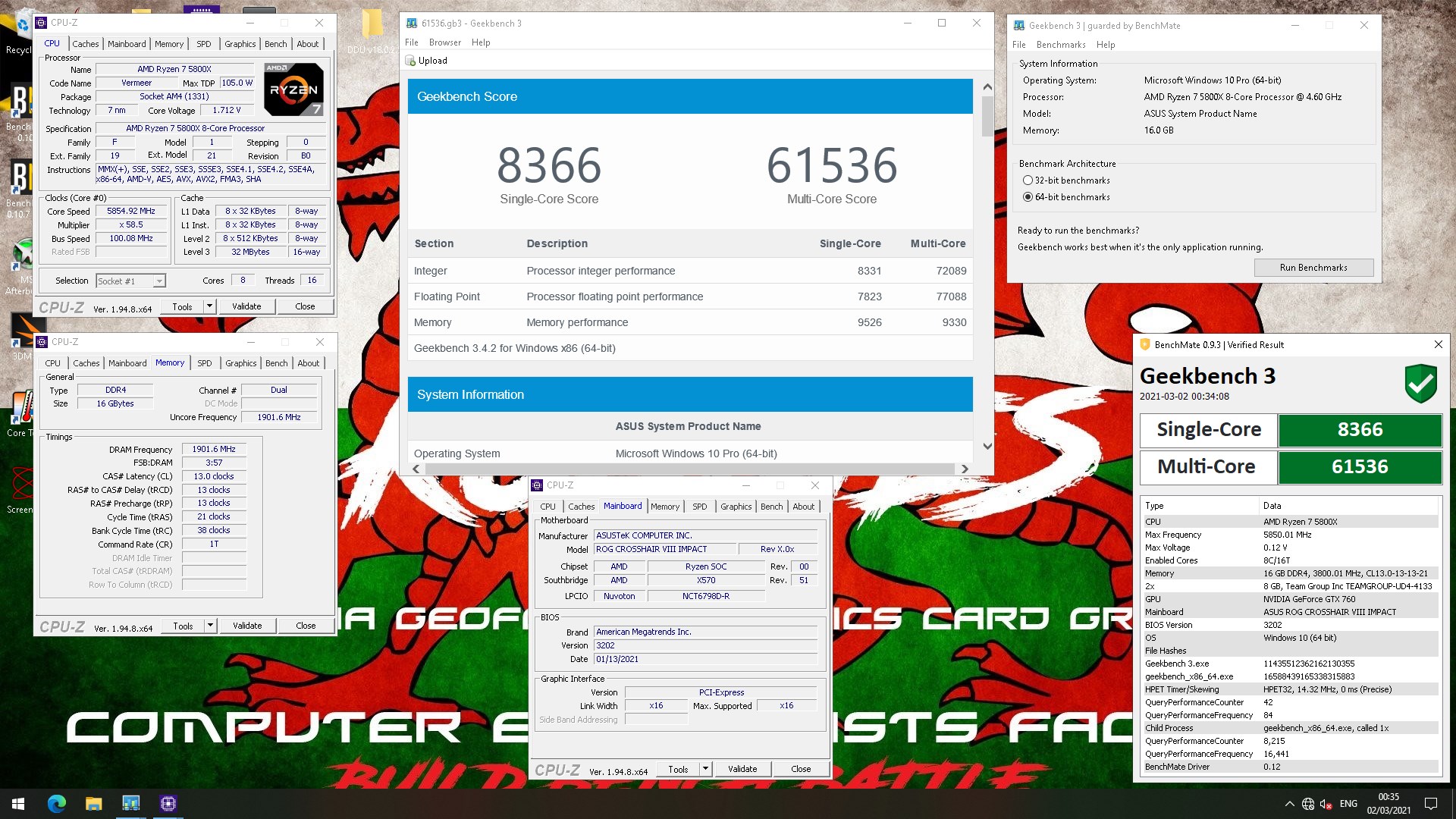Click the Ryzen 7 logo in CPU-Z

[294, 89]
